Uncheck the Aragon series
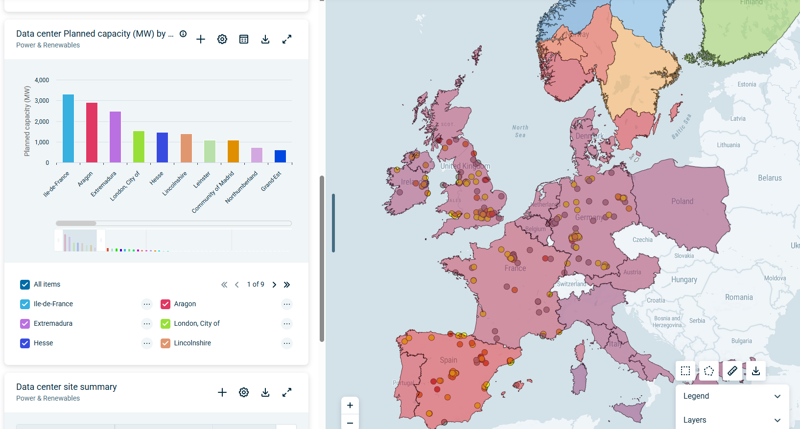The width and height of the screenshot is (800, 429). tap(165, 304)
